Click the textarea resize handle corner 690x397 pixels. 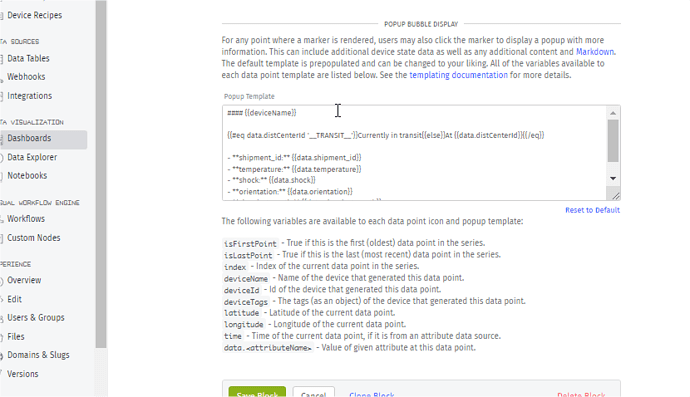tap(615, 196)
